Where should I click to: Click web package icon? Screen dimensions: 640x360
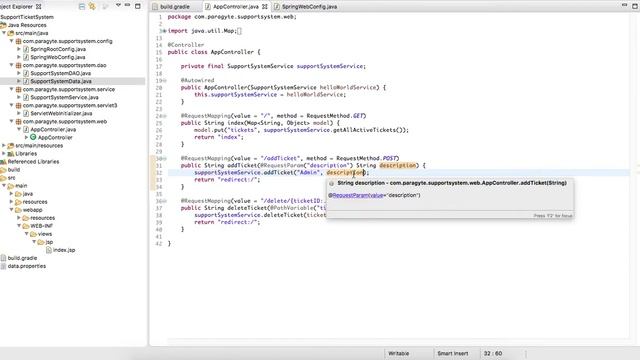click(18, 122)
